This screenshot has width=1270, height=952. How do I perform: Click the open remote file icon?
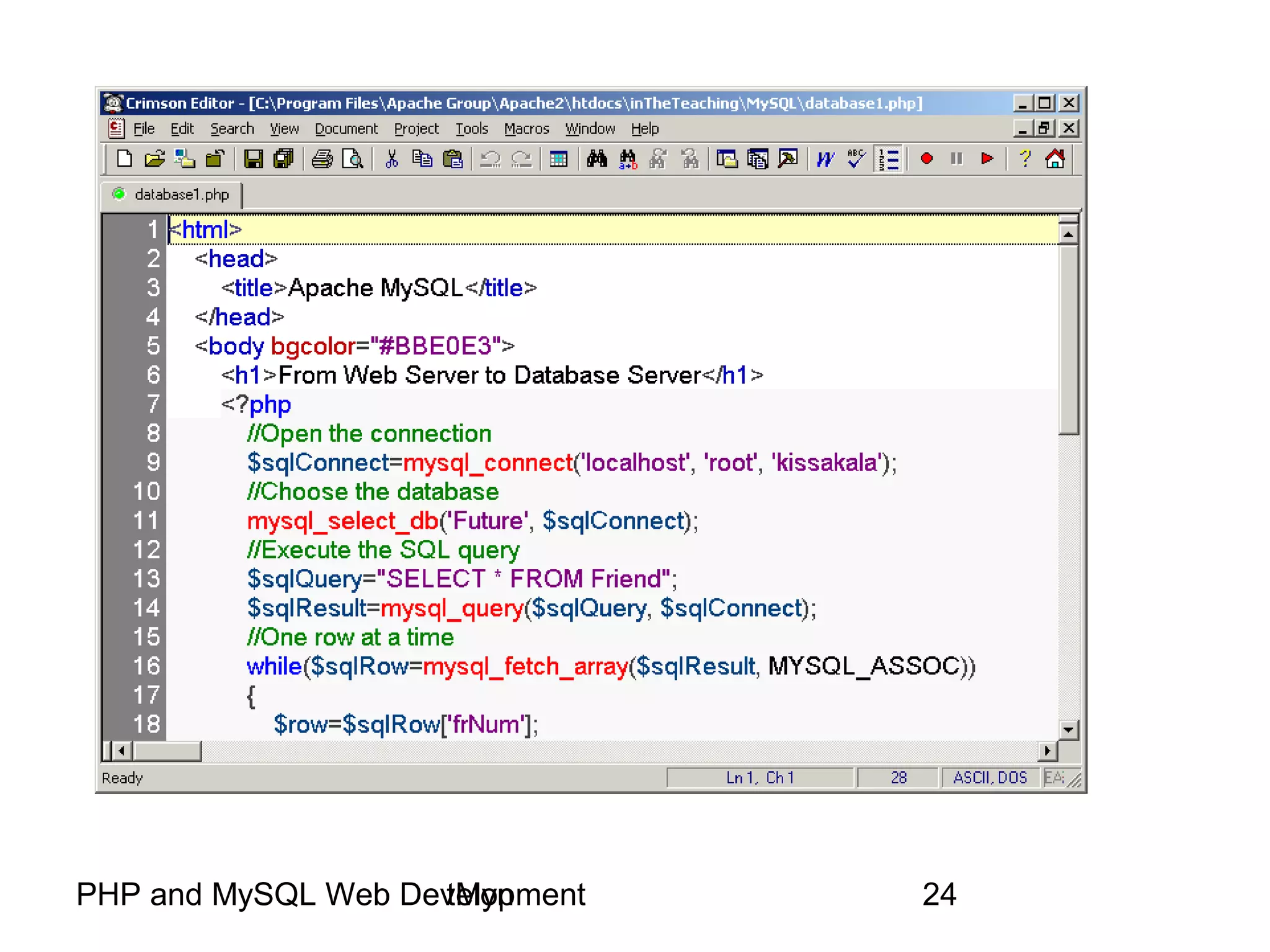tap(184, 159)
